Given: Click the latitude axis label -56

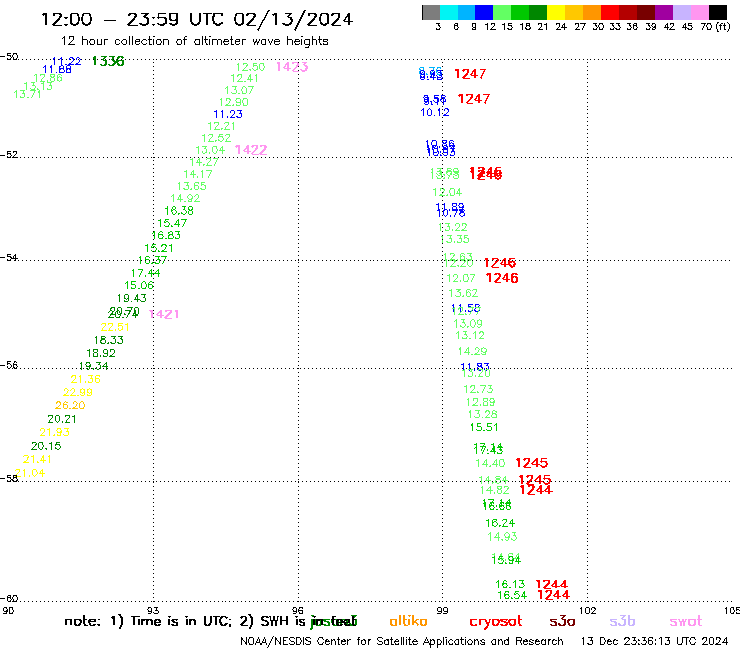Looking at the screenshot, I should tap(9, 365).
